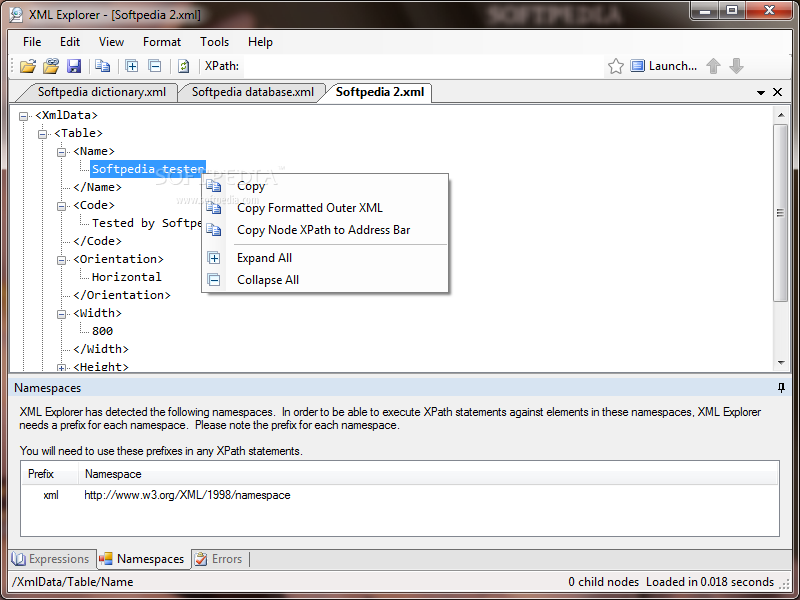This screenshot has width=800, height=600.
Task: Collapse the Table node
Action: (42, 134)
